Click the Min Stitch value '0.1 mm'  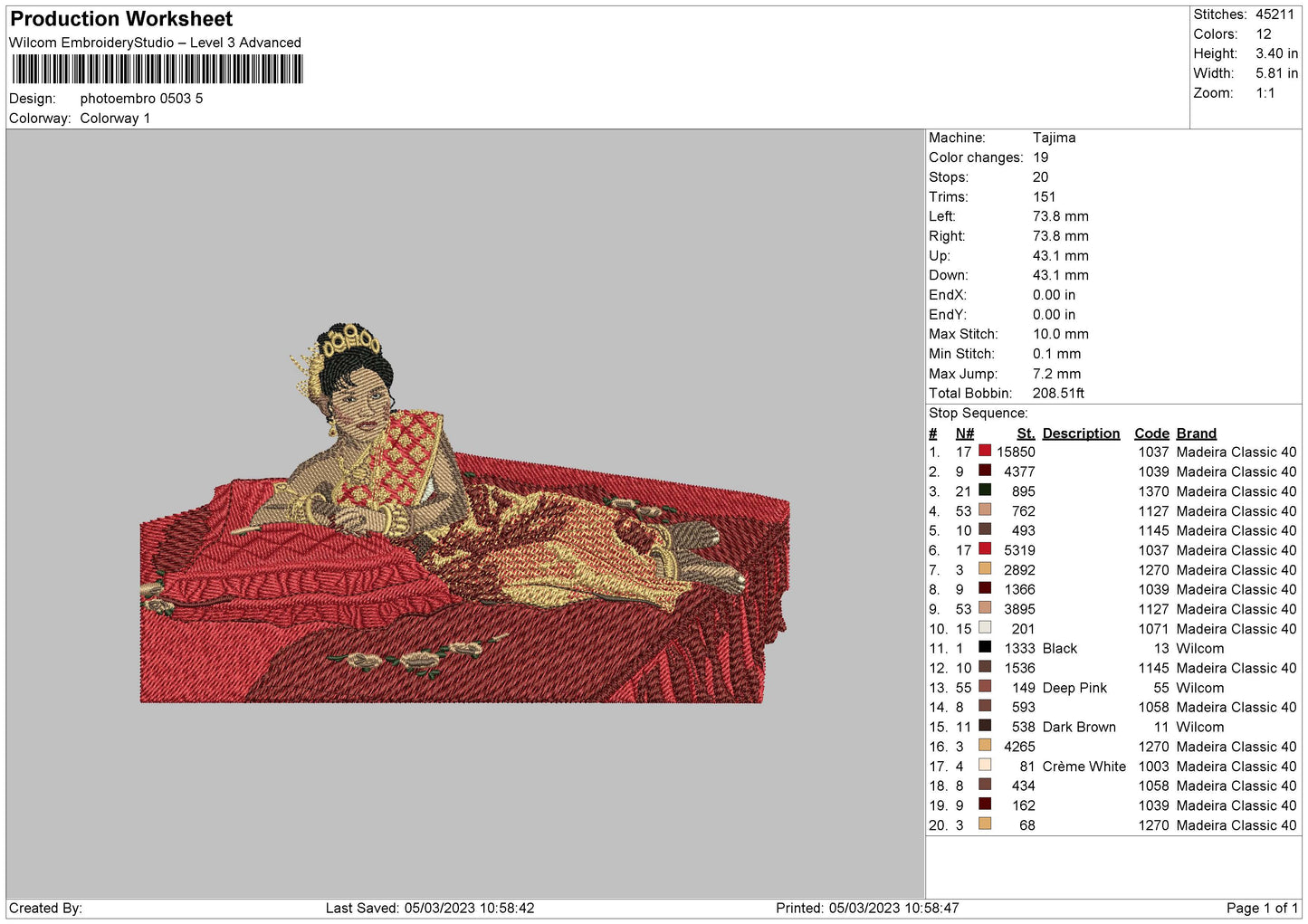coord(1057,354)
